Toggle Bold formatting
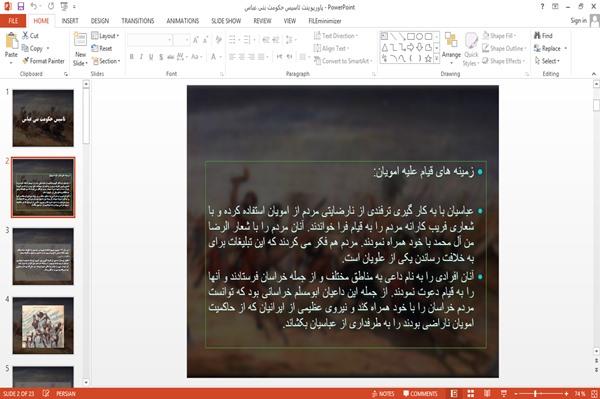Screen dimensions: 600x399 [x=132, y=57]
